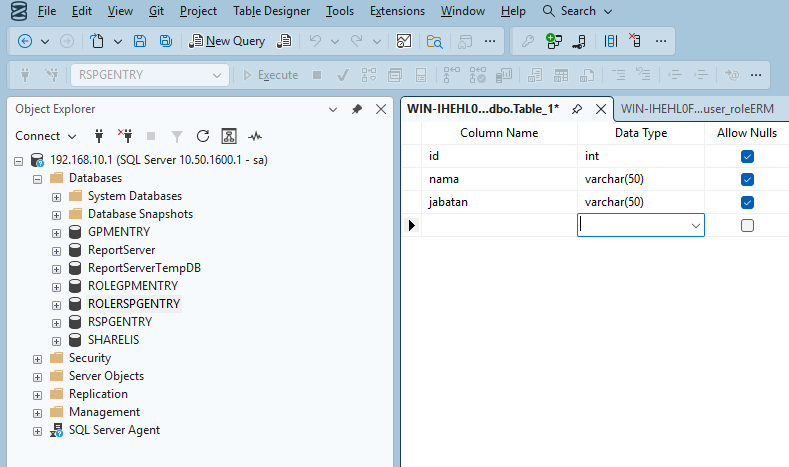Click the New Query button
Image resolution: width=789 pixels, height=467 pixels.
tap(227, 41)
